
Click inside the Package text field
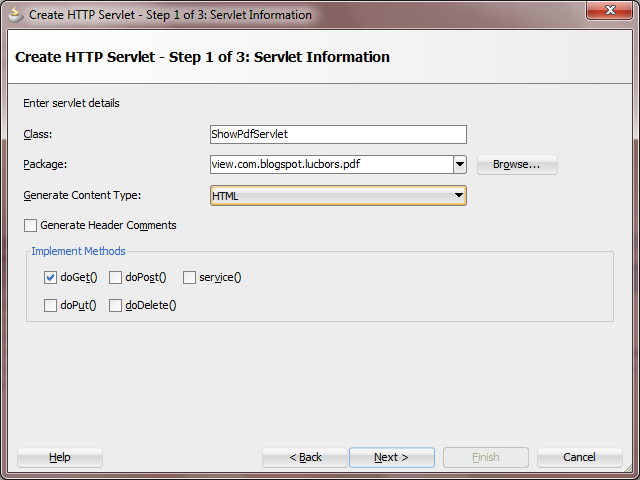click(x=330, y=164)
